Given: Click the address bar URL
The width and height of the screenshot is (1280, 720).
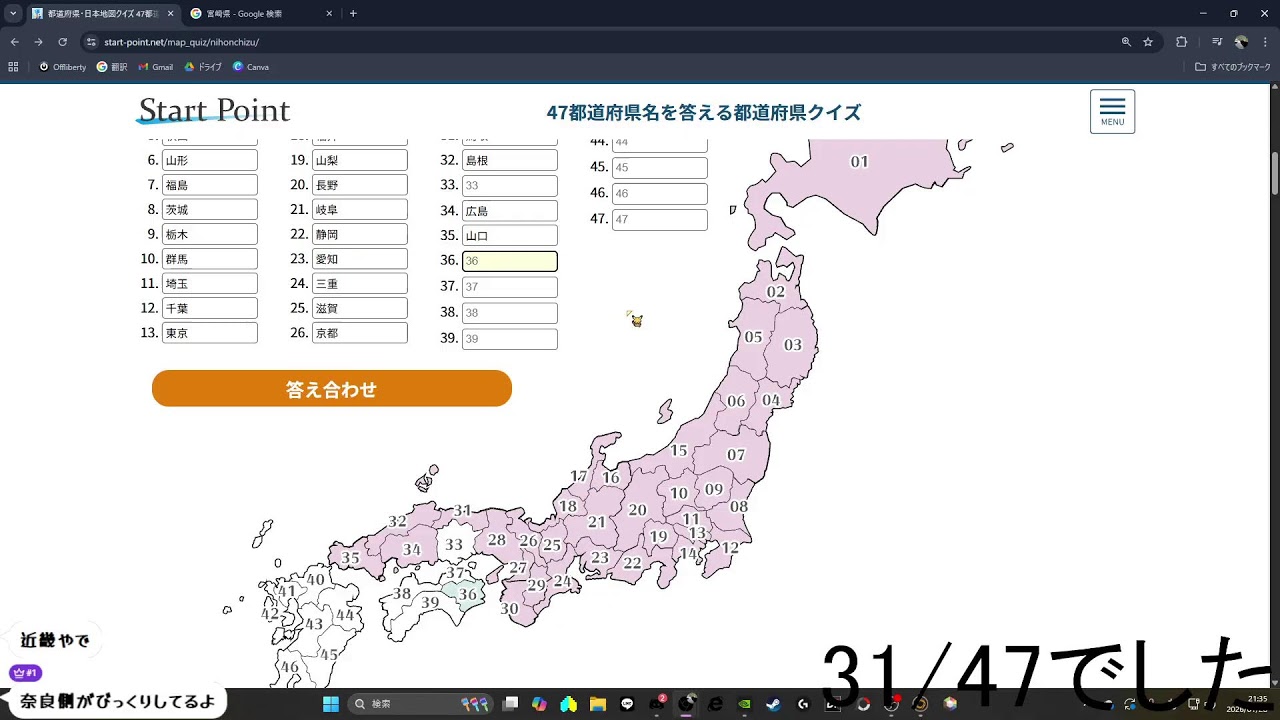Looking at the screenshot, I should [x=181, y=42].
